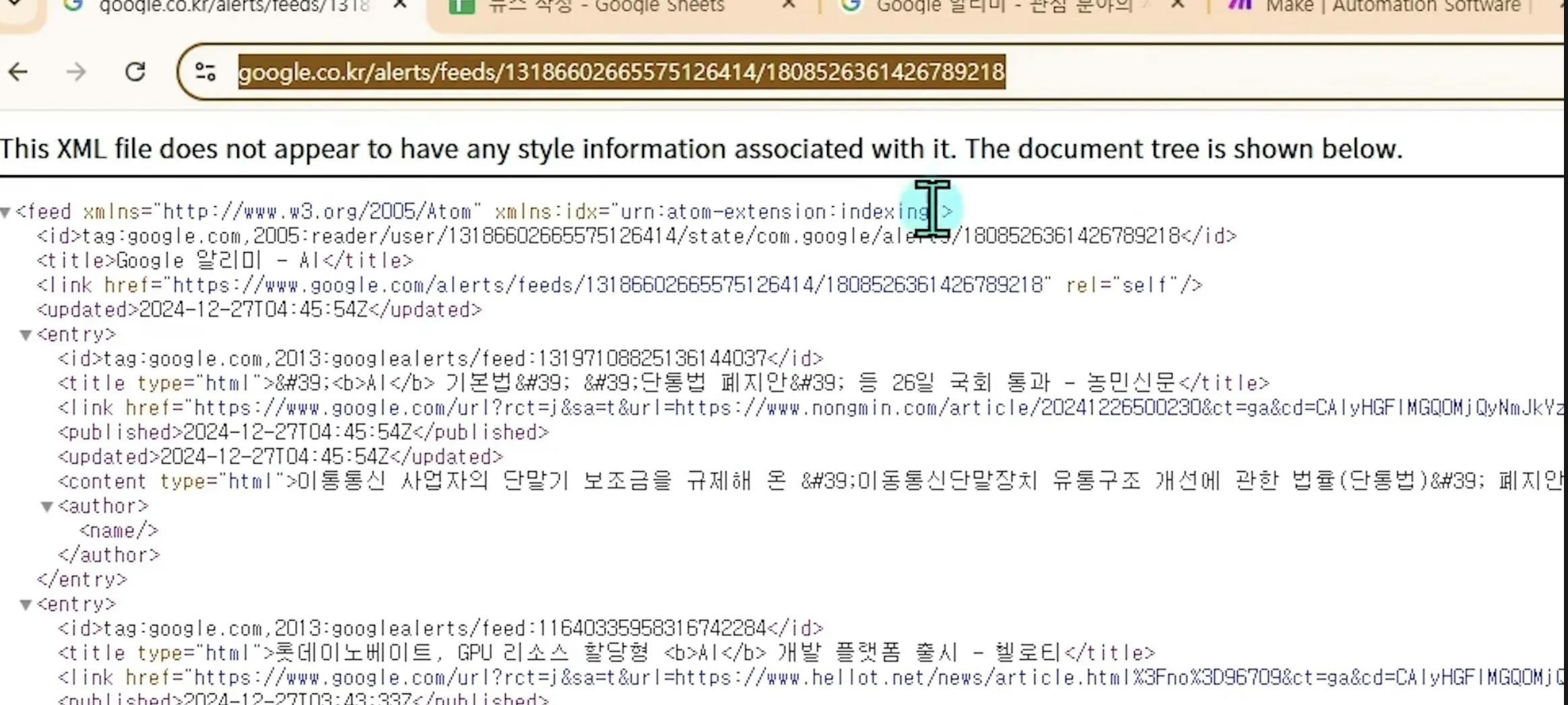Go forward to the next page
Image resolution: width=1568 pixels, height=705 pixels.
tap(76, 71)
